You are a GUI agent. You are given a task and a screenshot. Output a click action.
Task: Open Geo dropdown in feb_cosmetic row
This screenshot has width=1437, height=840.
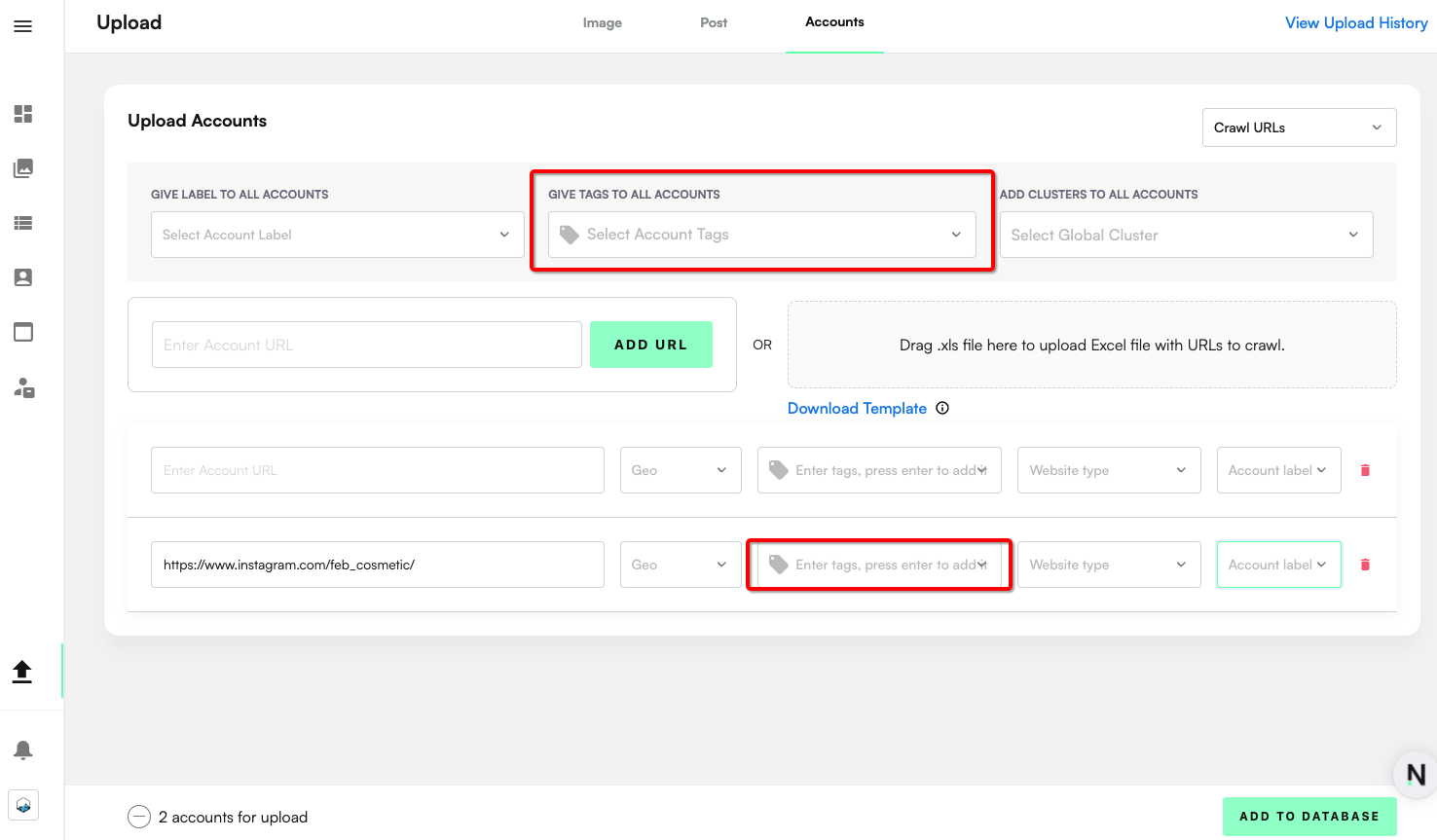pyautogui.click(x=681, y=565)
